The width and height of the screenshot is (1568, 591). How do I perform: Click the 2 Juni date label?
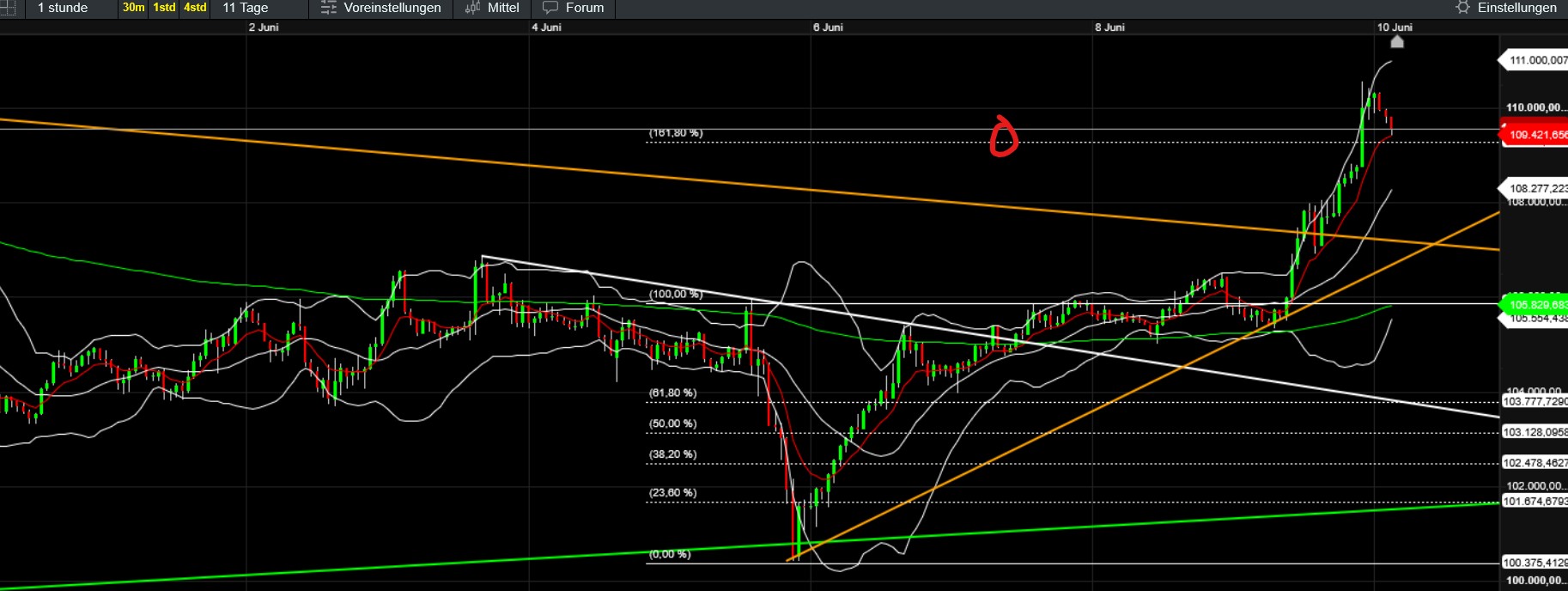[x=264, y=27]
